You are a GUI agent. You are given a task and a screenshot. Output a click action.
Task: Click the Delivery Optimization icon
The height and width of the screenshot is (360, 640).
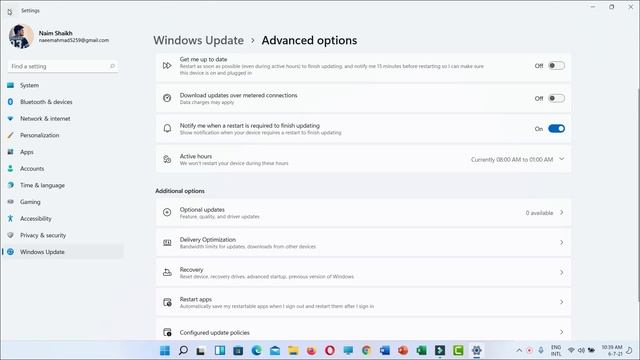click(x=167, y=242)
